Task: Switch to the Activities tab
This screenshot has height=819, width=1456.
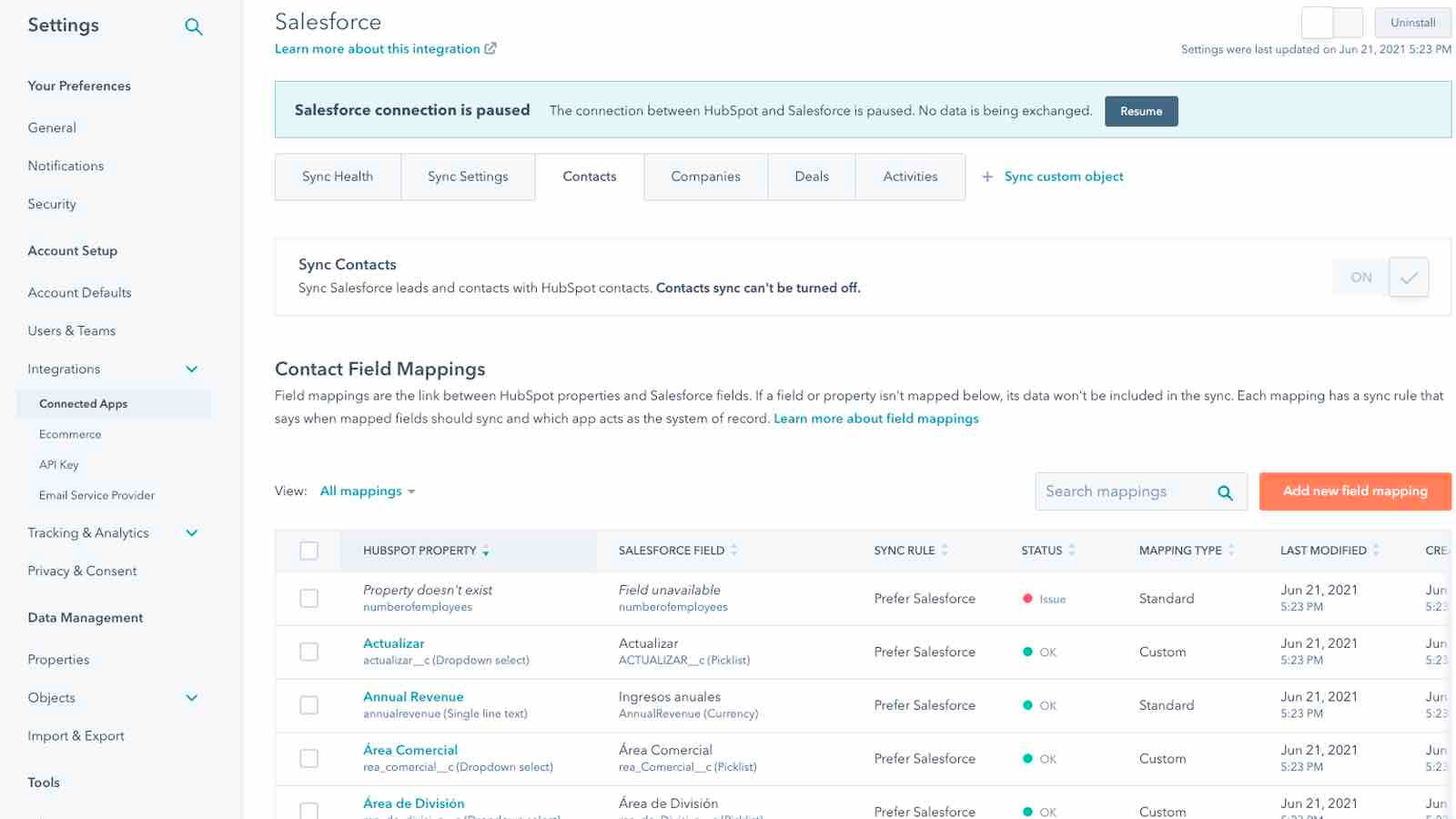Action: 910,177
